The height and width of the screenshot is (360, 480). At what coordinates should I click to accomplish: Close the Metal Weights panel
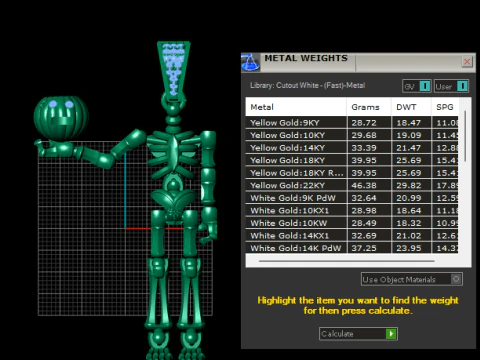coord(467,62)
